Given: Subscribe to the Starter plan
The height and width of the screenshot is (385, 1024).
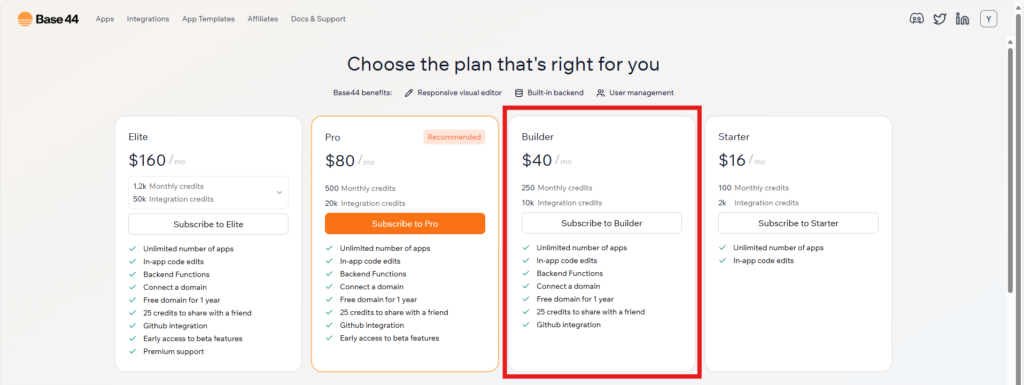Looking at the screenshot, I should 798,223.
